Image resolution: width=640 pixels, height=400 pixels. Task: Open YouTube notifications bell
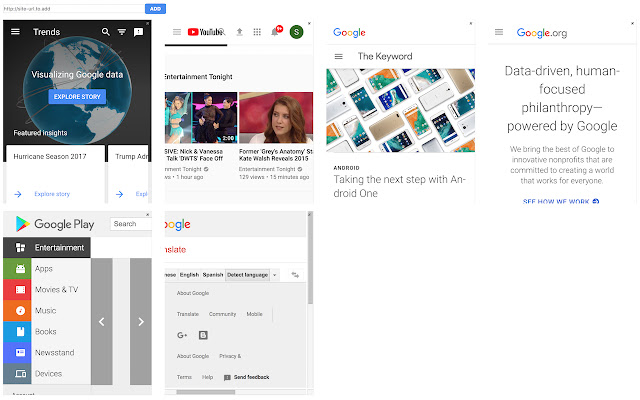click(275, 32)
